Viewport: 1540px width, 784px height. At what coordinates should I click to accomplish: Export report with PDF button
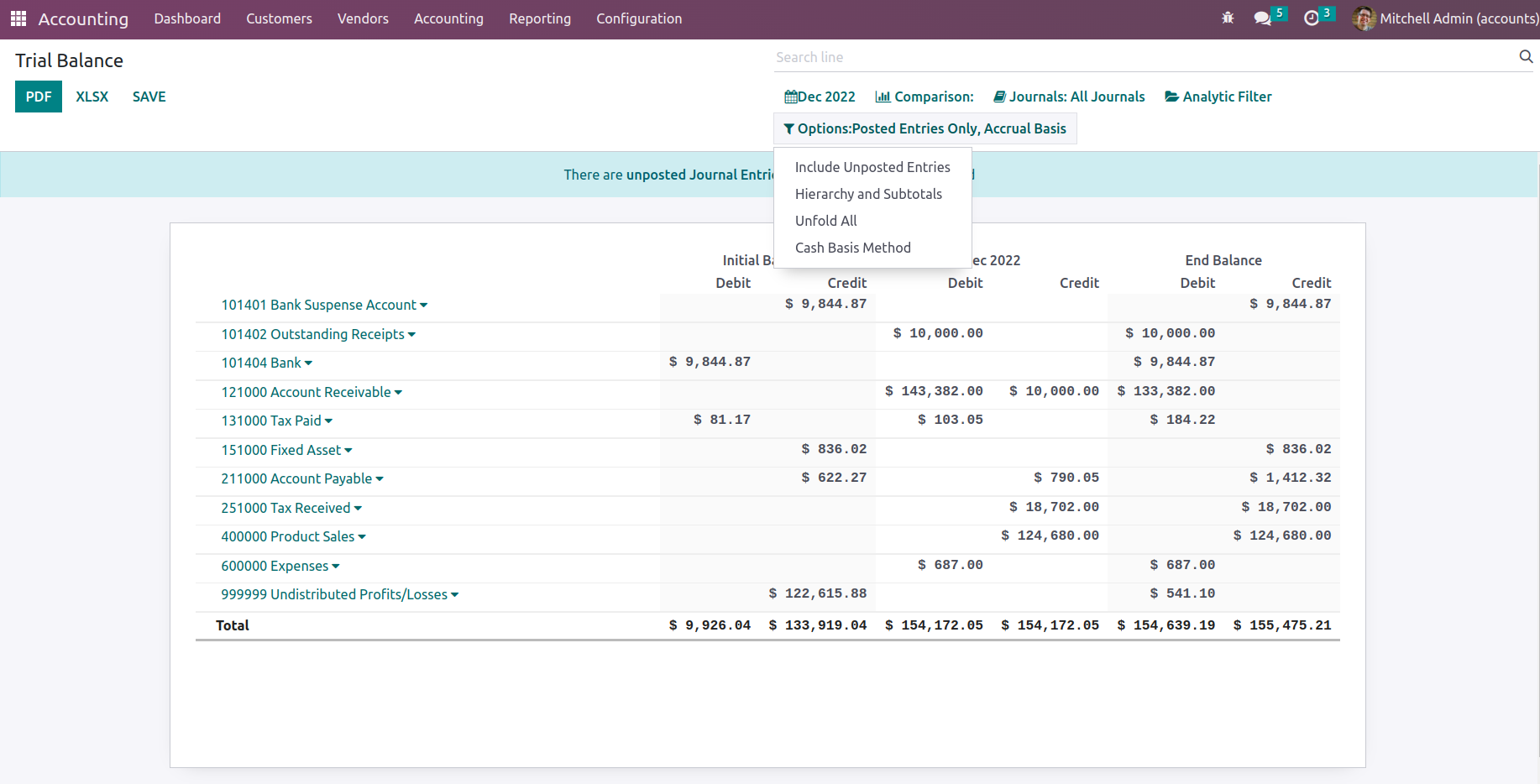click(39, 97)
